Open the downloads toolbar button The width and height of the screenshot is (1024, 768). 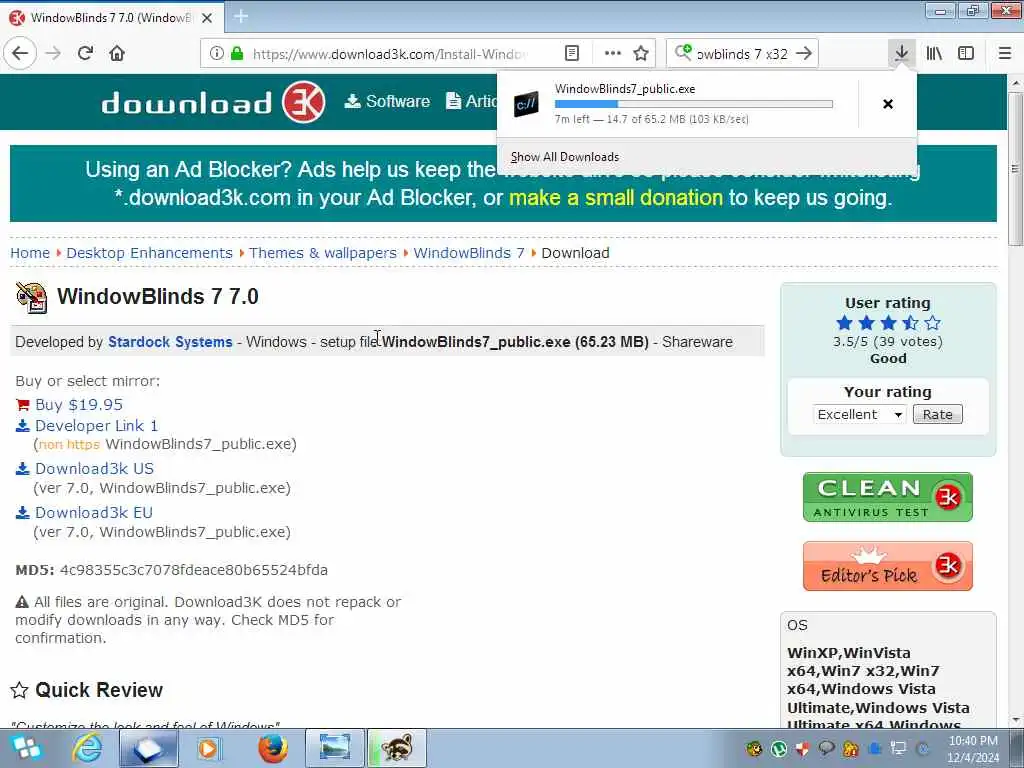(x=902, y=54)
